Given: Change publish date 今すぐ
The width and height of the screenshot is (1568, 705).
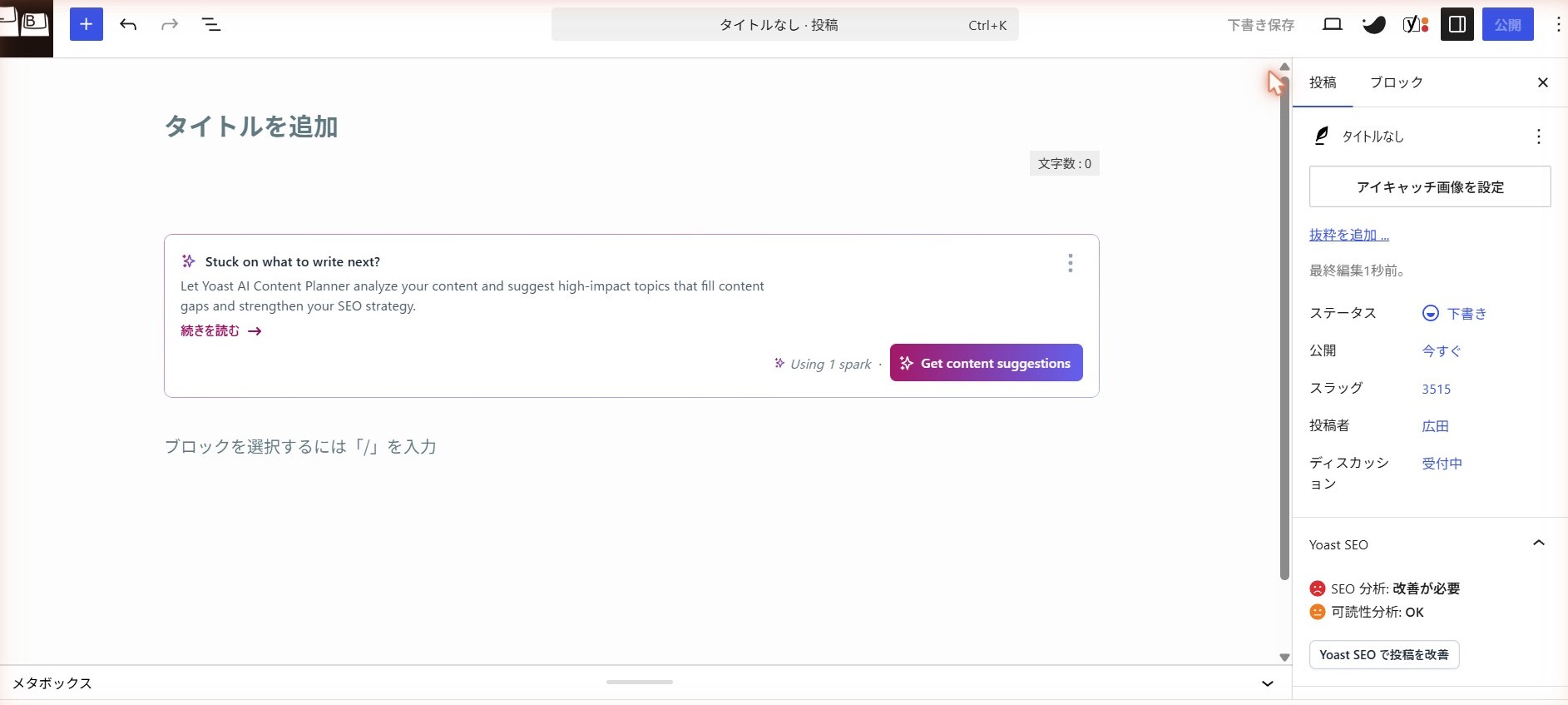Looking at the screenshot, I should [1442, 351].
